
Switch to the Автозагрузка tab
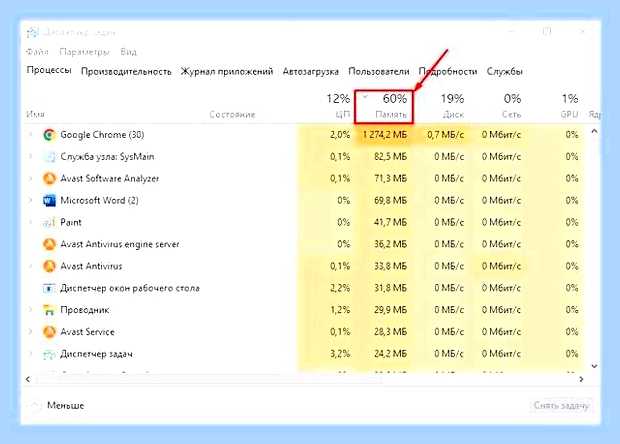coord(311,72)
